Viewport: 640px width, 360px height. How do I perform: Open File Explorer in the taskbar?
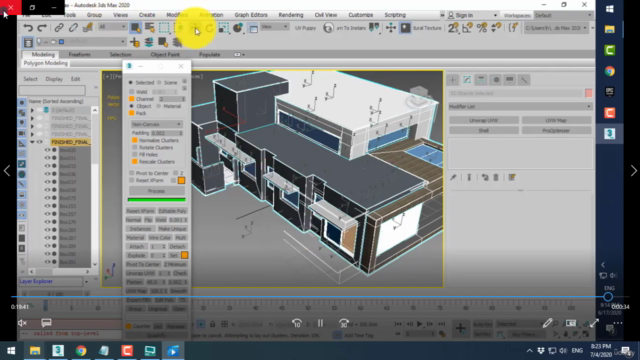tap(35, 350)
